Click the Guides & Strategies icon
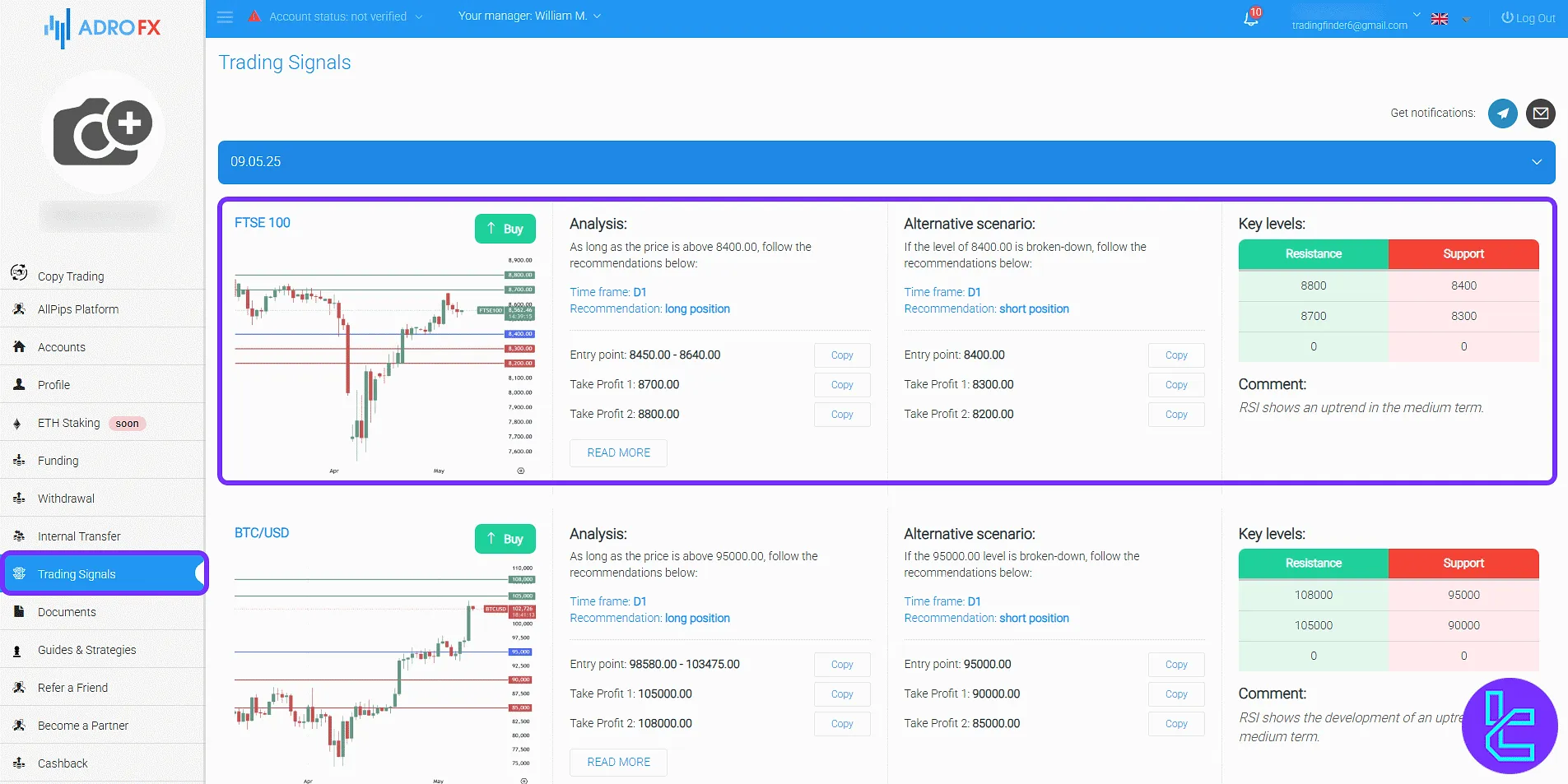 [17, 651]
